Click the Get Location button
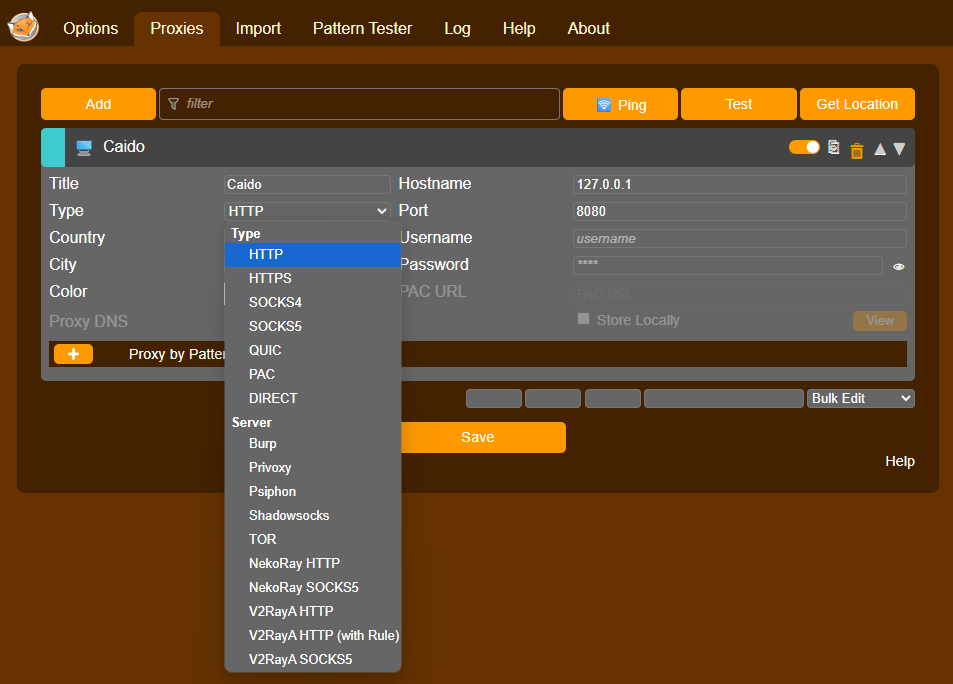953x684 pixels. tap(857, 103)
